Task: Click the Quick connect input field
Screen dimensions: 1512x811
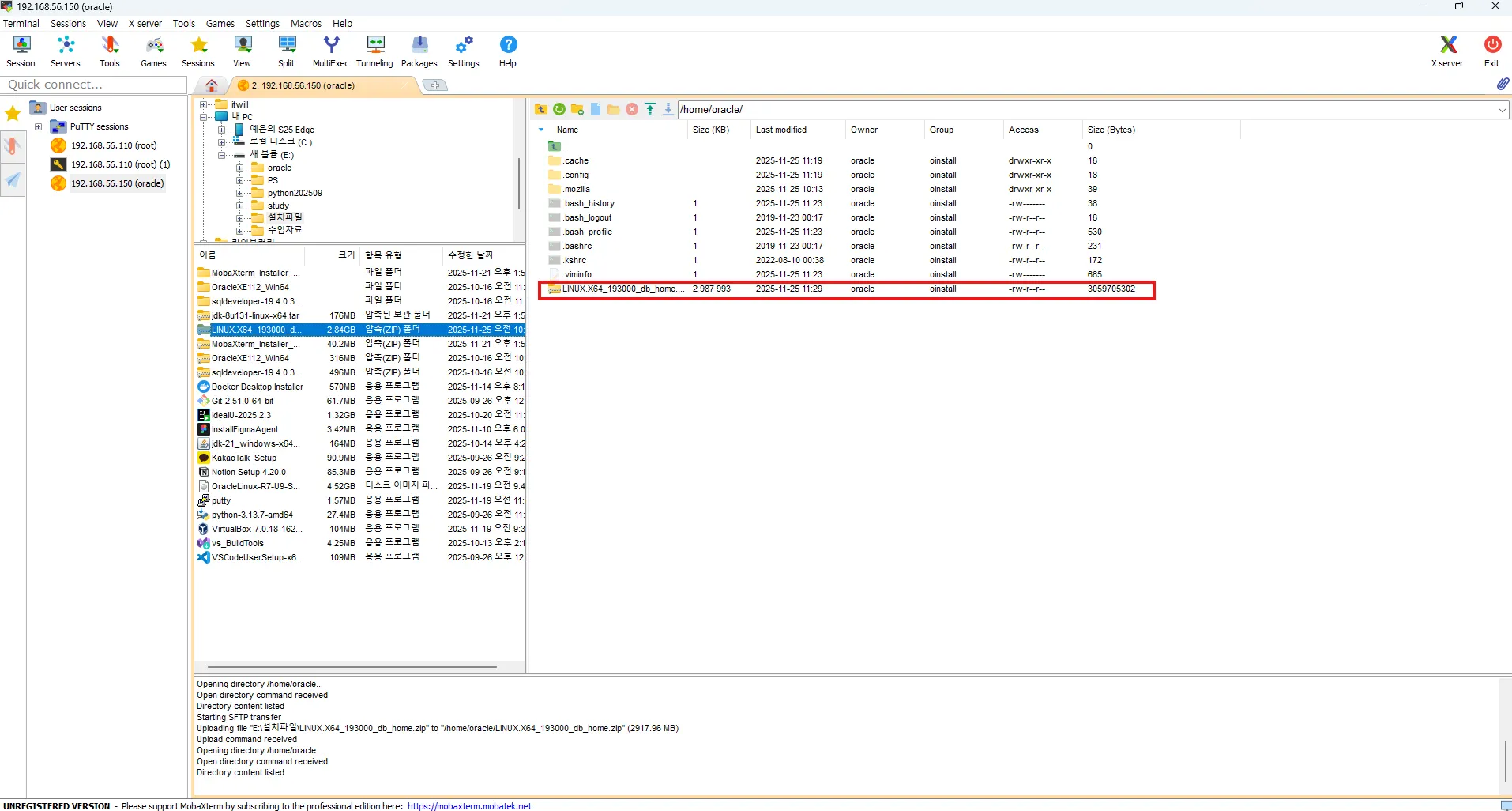Action: click(93, 85)
